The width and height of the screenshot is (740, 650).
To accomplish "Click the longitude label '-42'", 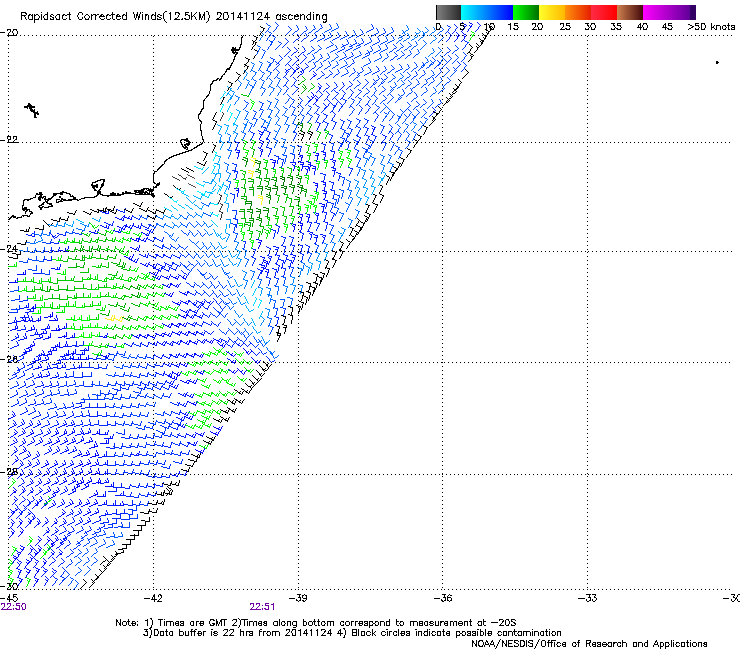I will tap(153, 598).
